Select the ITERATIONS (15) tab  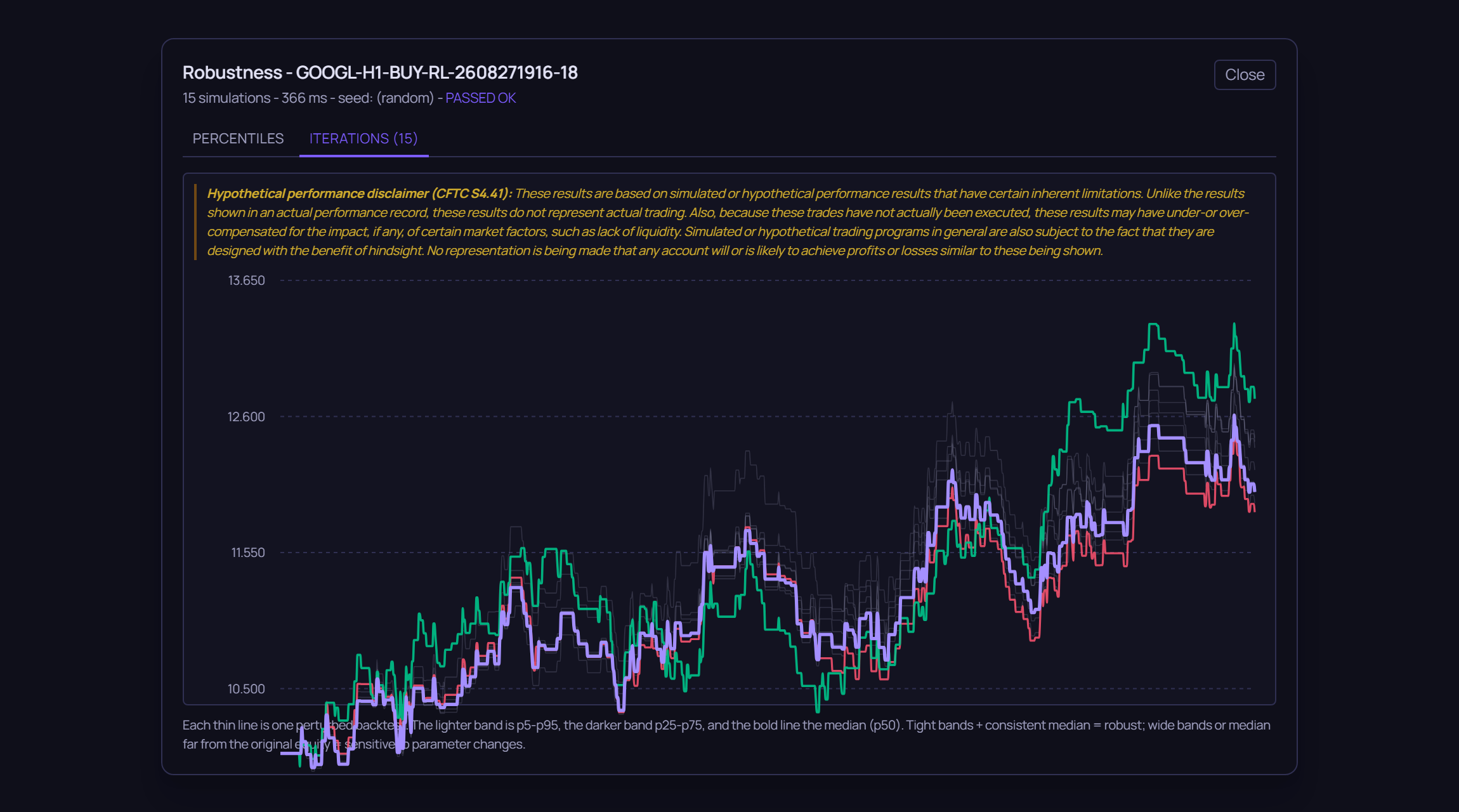click(x=363, y=138)
